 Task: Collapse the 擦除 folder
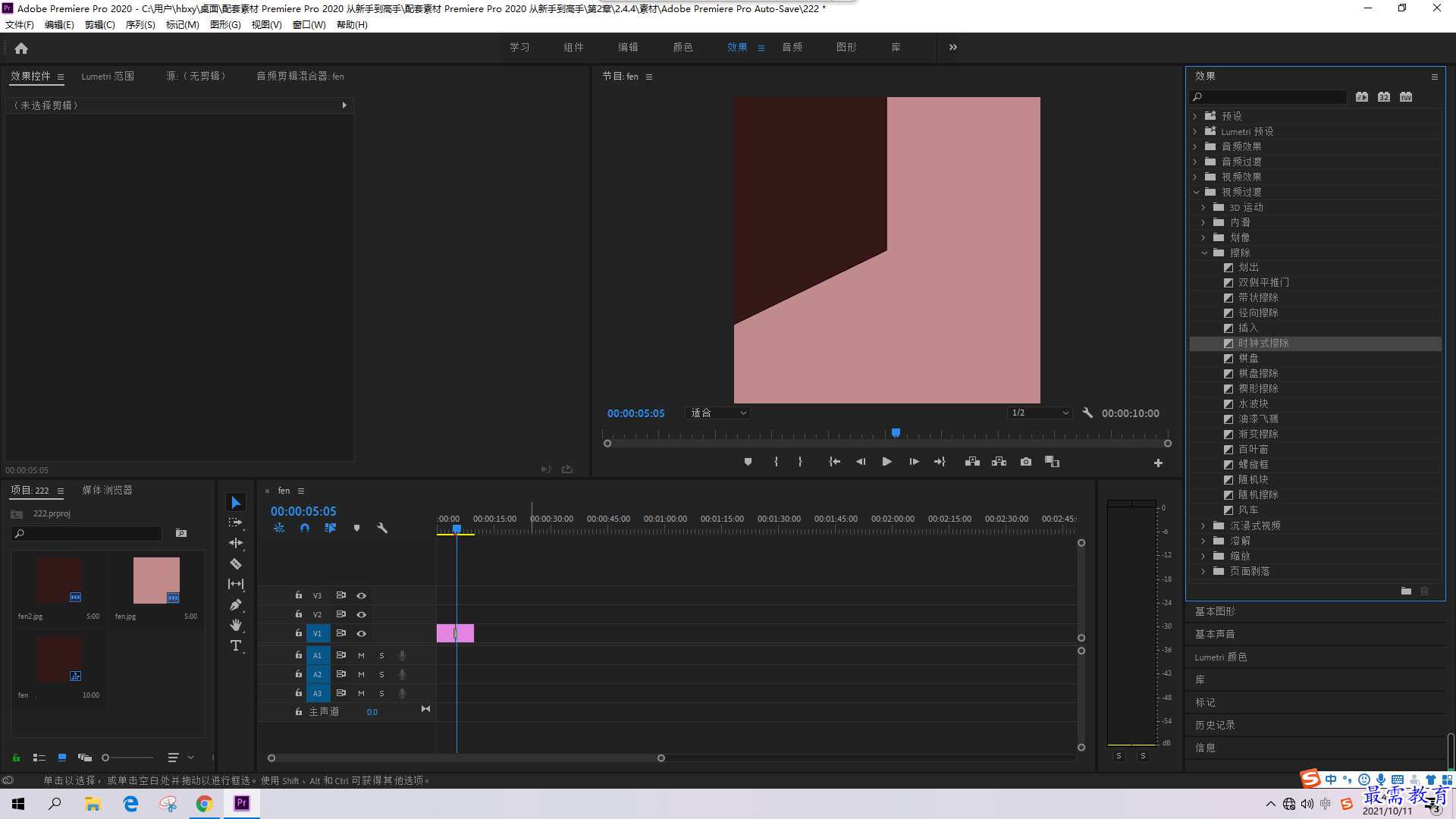(1204, 253)
